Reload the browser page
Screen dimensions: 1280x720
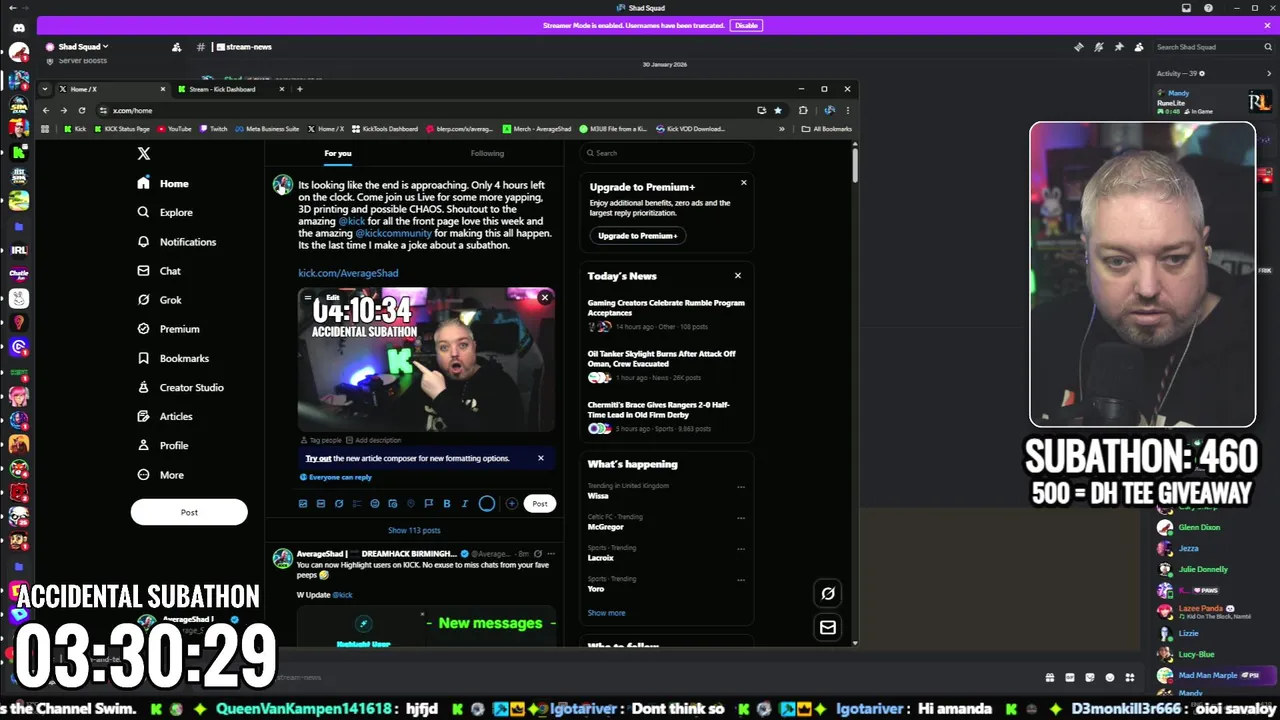[x=82, y=110]
